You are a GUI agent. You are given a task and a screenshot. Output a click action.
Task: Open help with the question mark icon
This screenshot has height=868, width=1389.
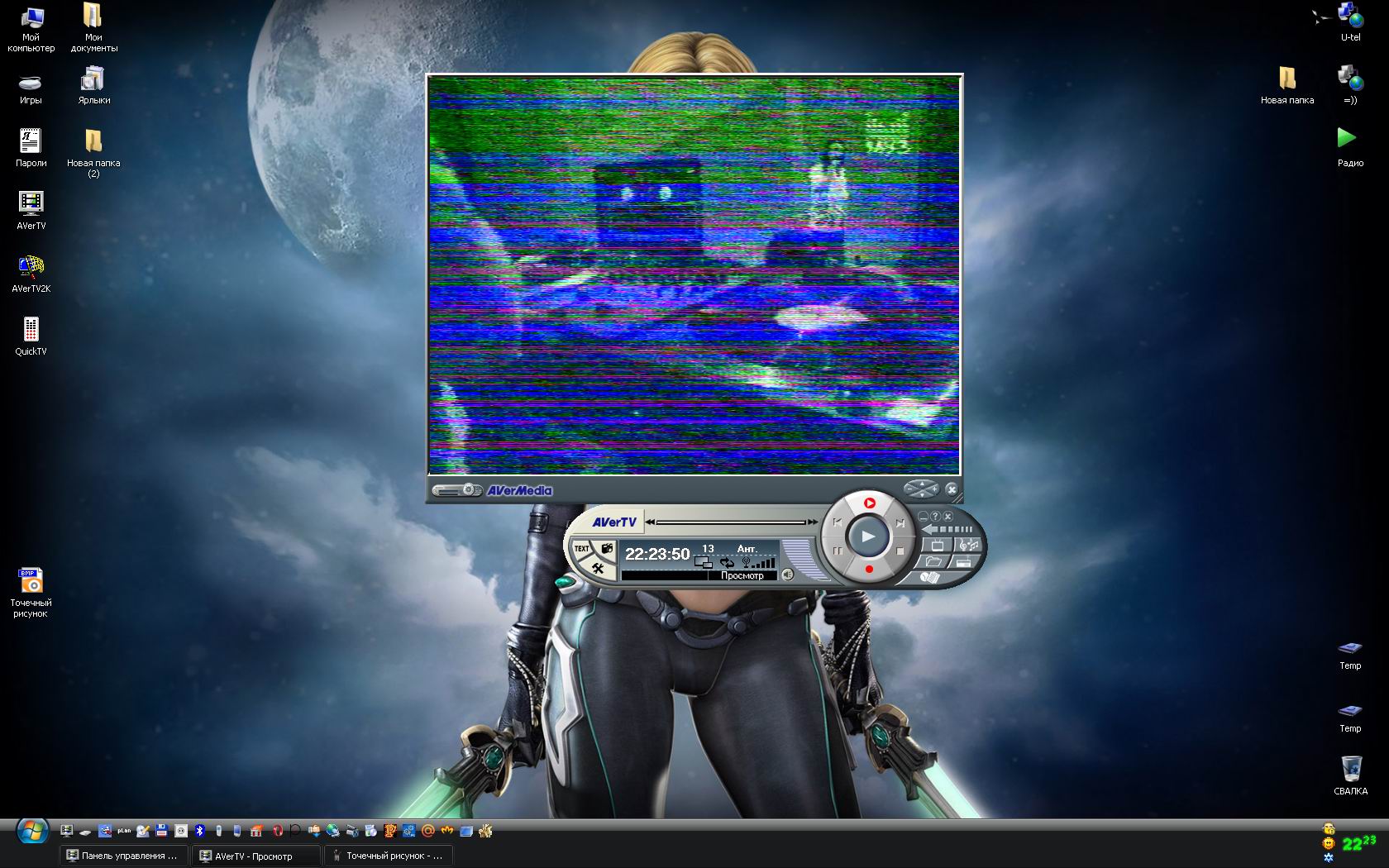935,517
